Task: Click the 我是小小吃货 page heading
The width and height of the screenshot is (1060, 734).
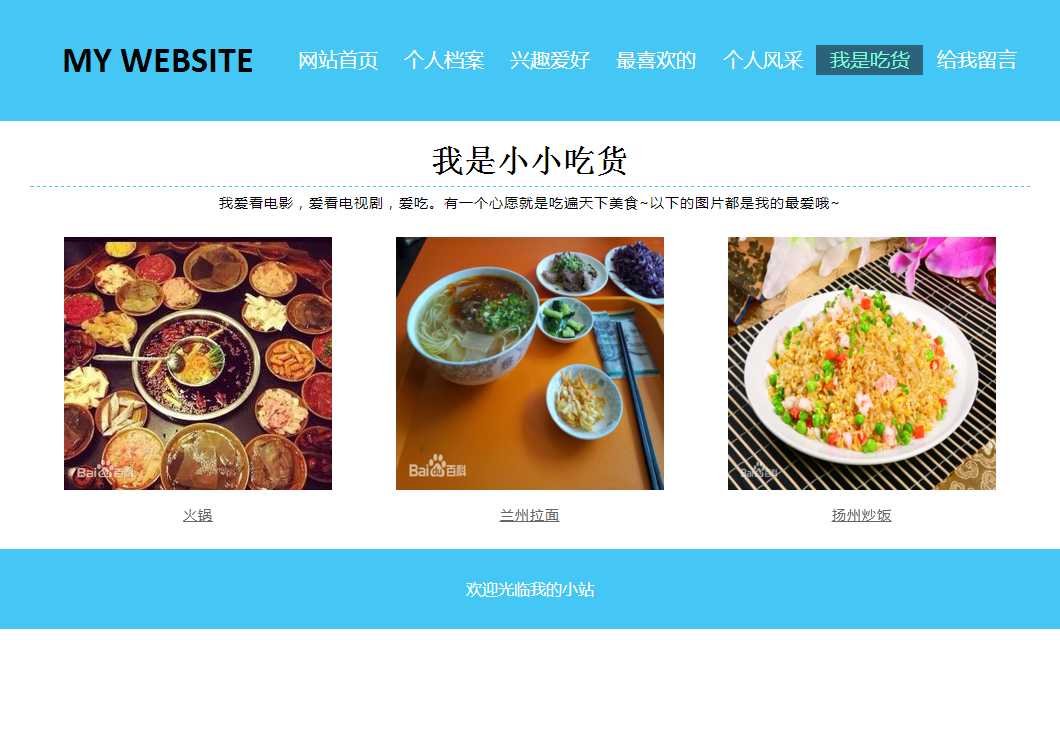Action: 530,161
